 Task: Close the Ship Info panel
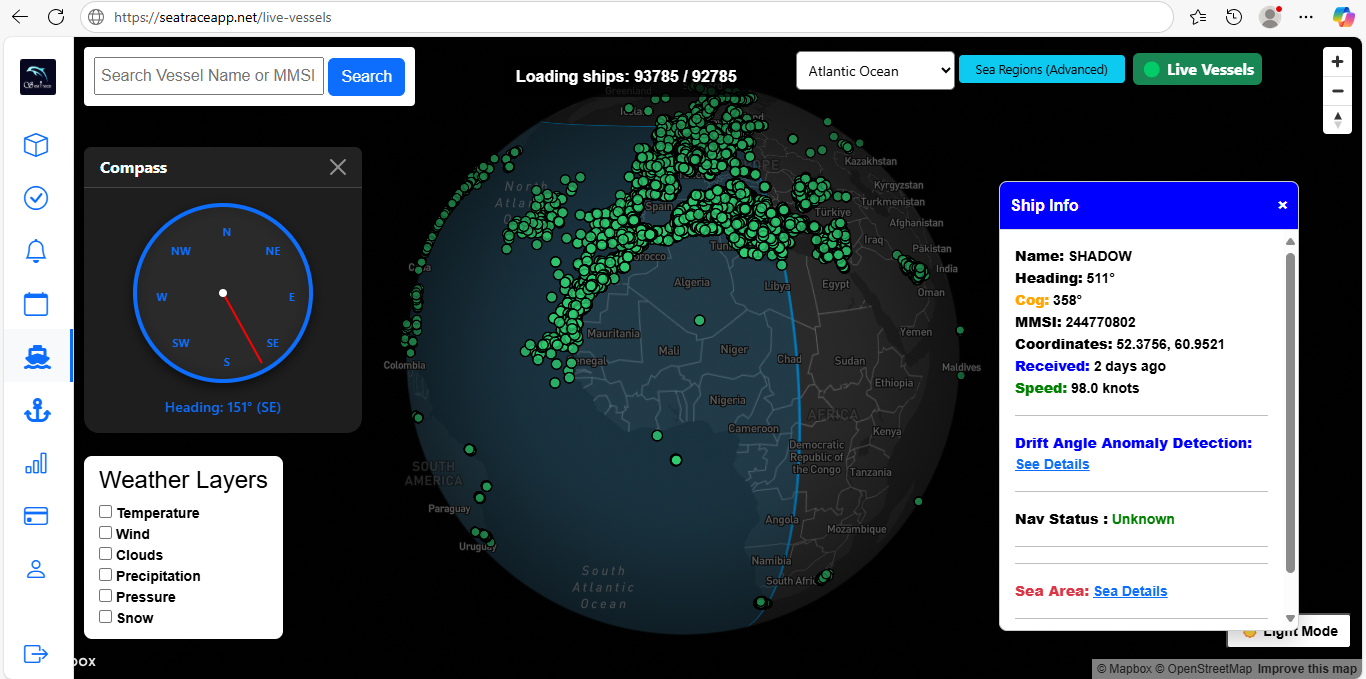(1283, 205)
